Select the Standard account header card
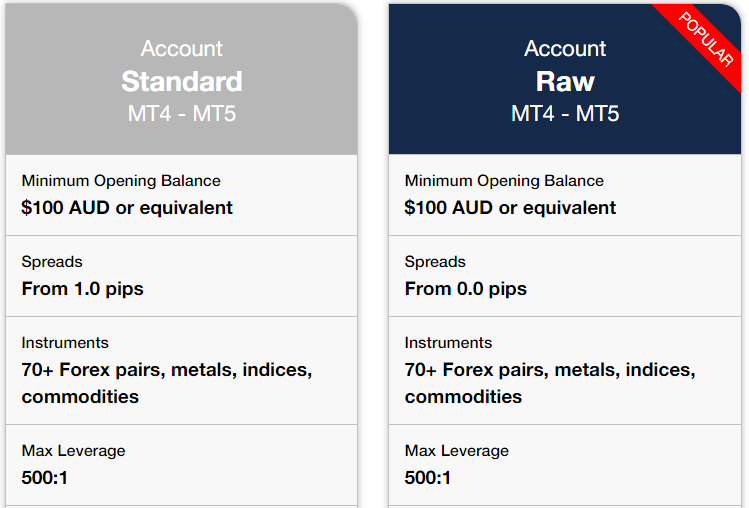This screenshot has width=749, height=508. [x=182, y=79]
